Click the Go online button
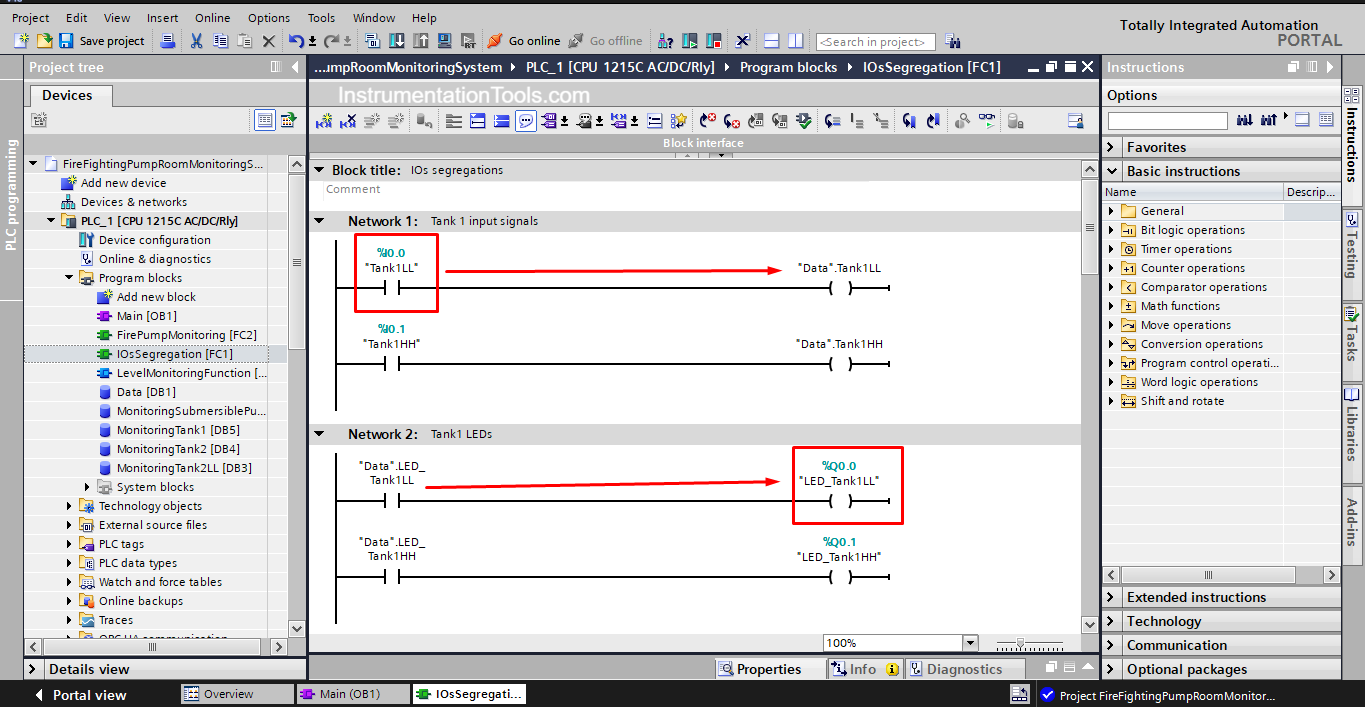1365x707 pixels. click(x=523, y=41)
